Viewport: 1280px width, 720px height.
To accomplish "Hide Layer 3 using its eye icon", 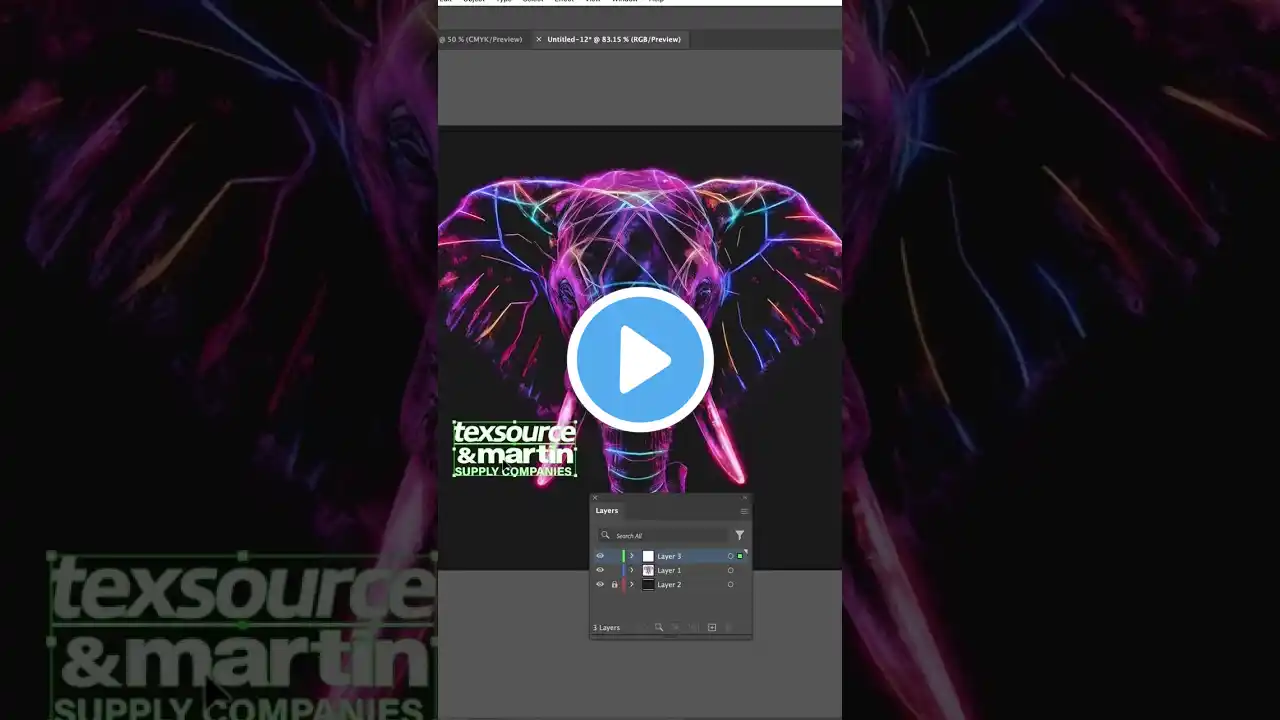I will [x=600, y=556].
